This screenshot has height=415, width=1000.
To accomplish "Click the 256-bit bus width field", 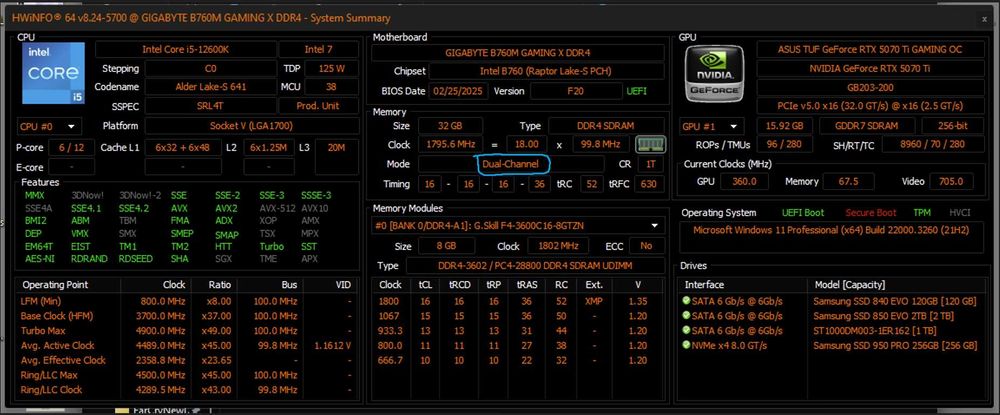I will (x=953, y=126).
